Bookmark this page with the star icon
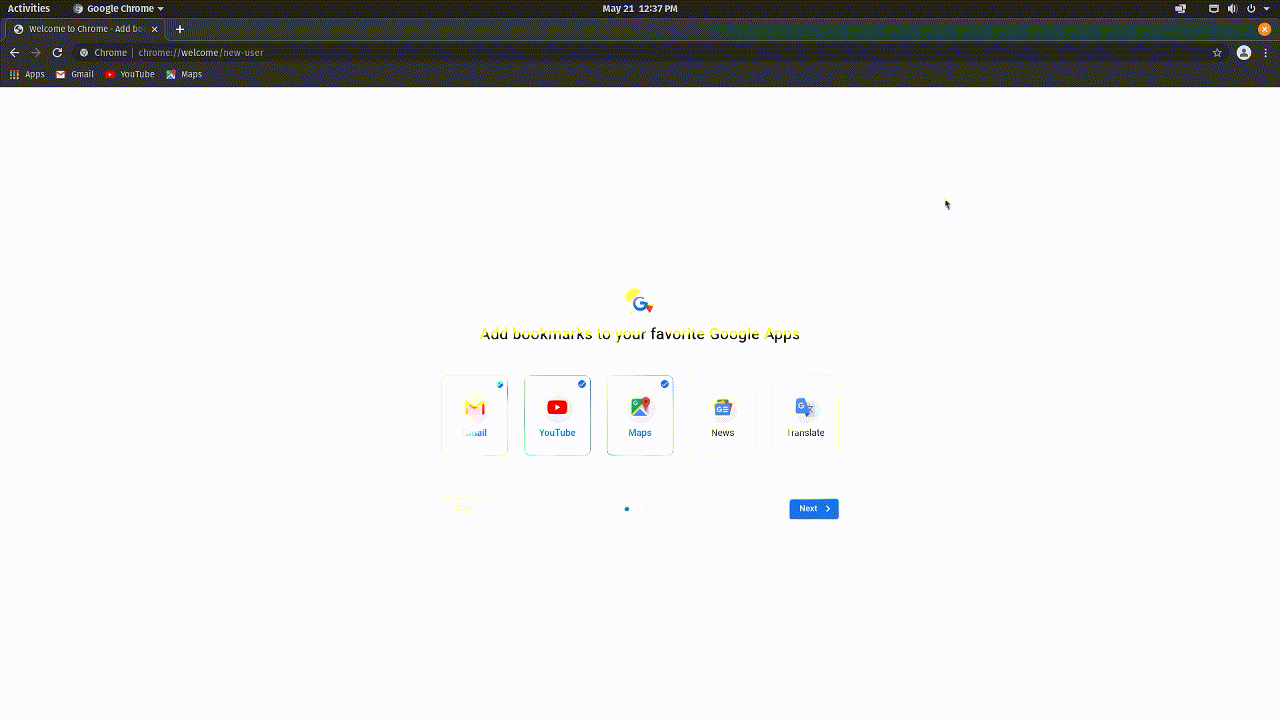The width and height of the screenshot is (1280, 720). (x=1217, y=53)
